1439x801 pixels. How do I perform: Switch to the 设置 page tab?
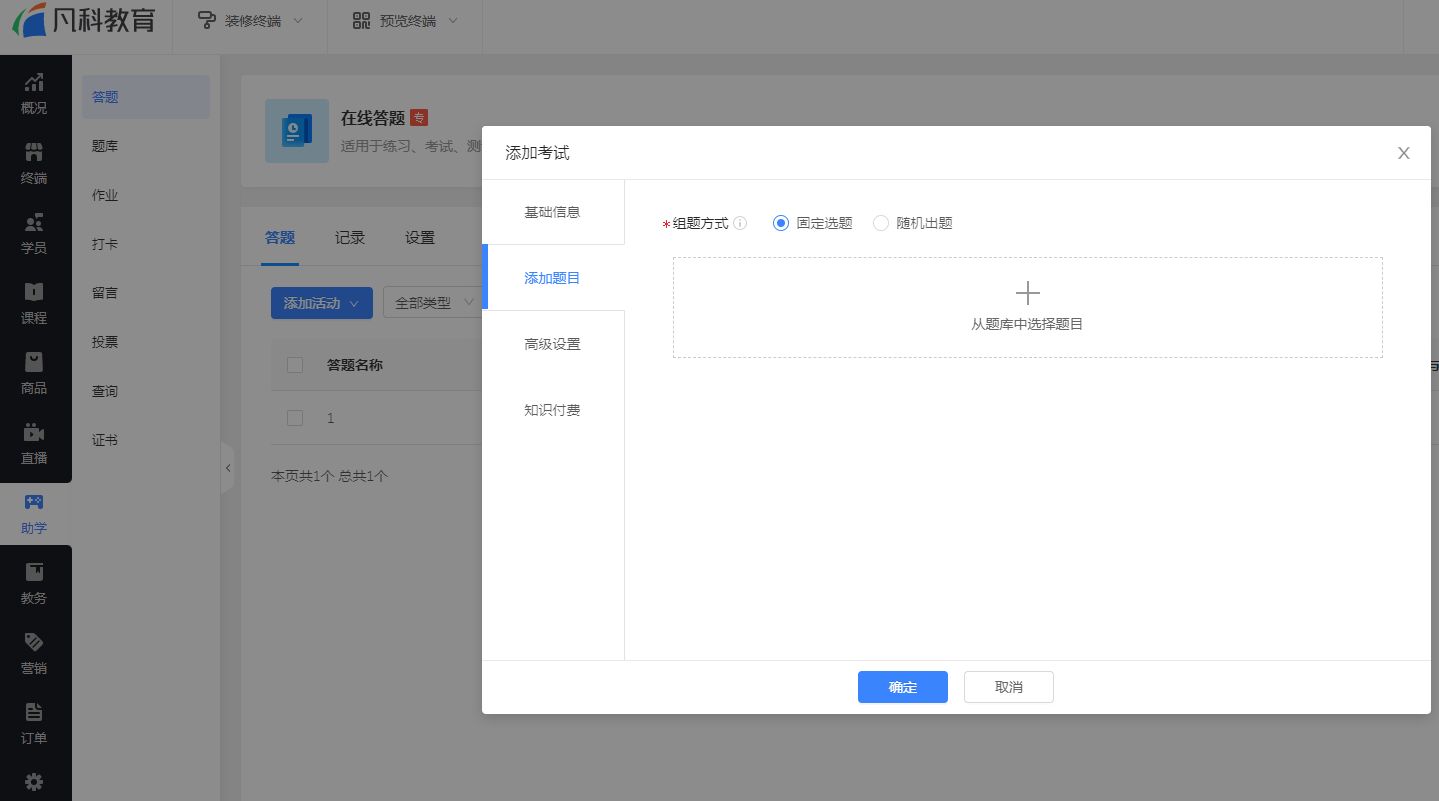tap(420, 238)
